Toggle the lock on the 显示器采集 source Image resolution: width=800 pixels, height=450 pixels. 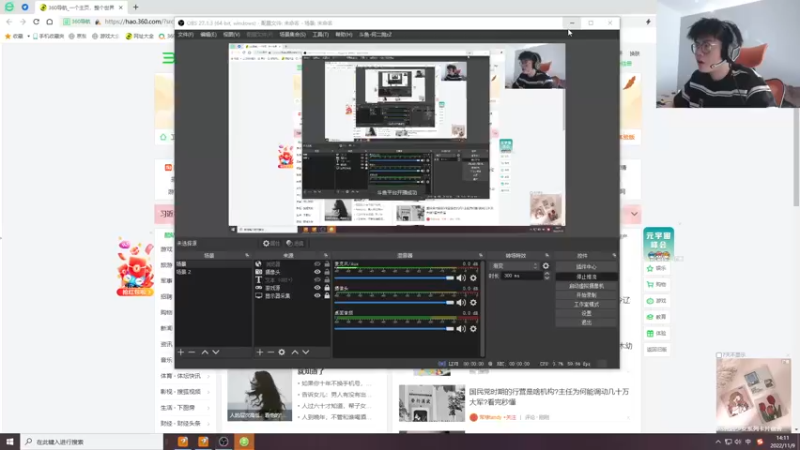pyautogui.click(x=327, y=296)
